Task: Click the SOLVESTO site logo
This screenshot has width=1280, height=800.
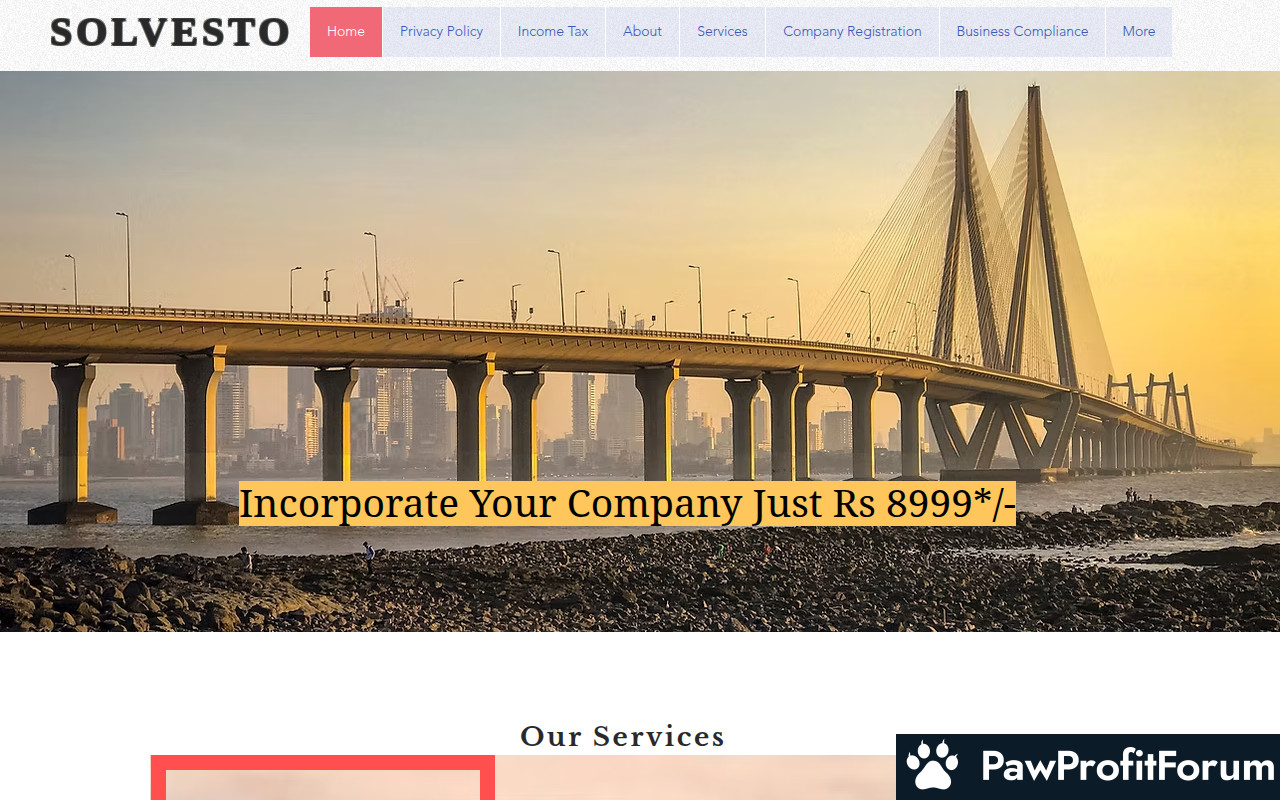Action: [x=169, y=32]
